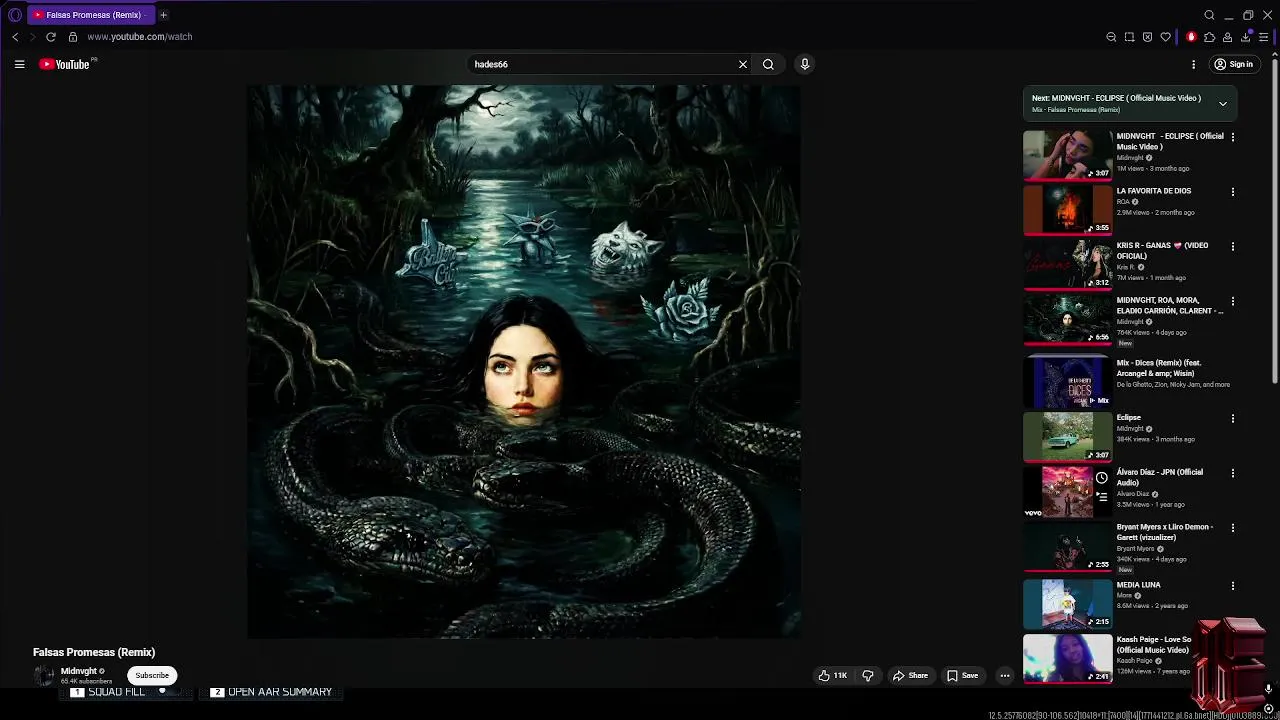Start voice search with the microphone
Viewport: 1280px width, 720px height.
805,64
